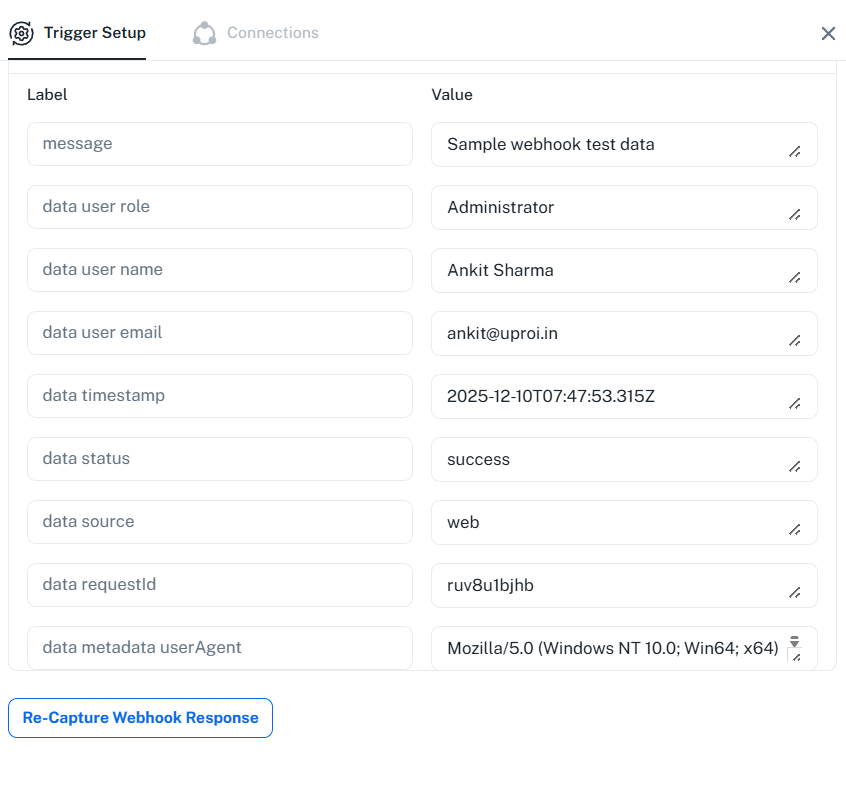Screen dimensions: 846x794
Task: Click the web value text area
Action: pyautogui.click(x=610, y=522)
